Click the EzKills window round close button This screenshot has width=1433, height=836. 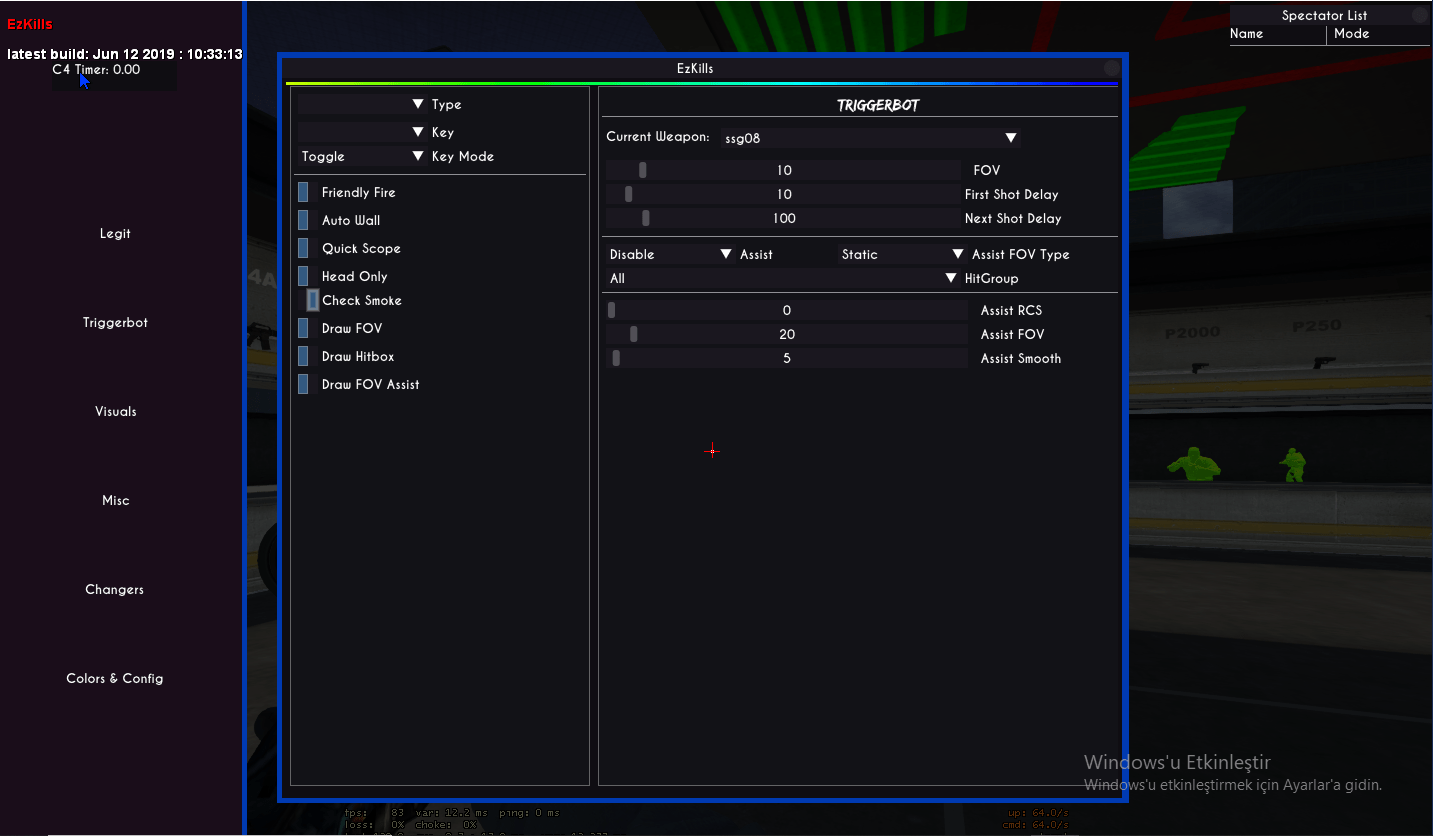pyautogui.click(x=1111, y=68)
